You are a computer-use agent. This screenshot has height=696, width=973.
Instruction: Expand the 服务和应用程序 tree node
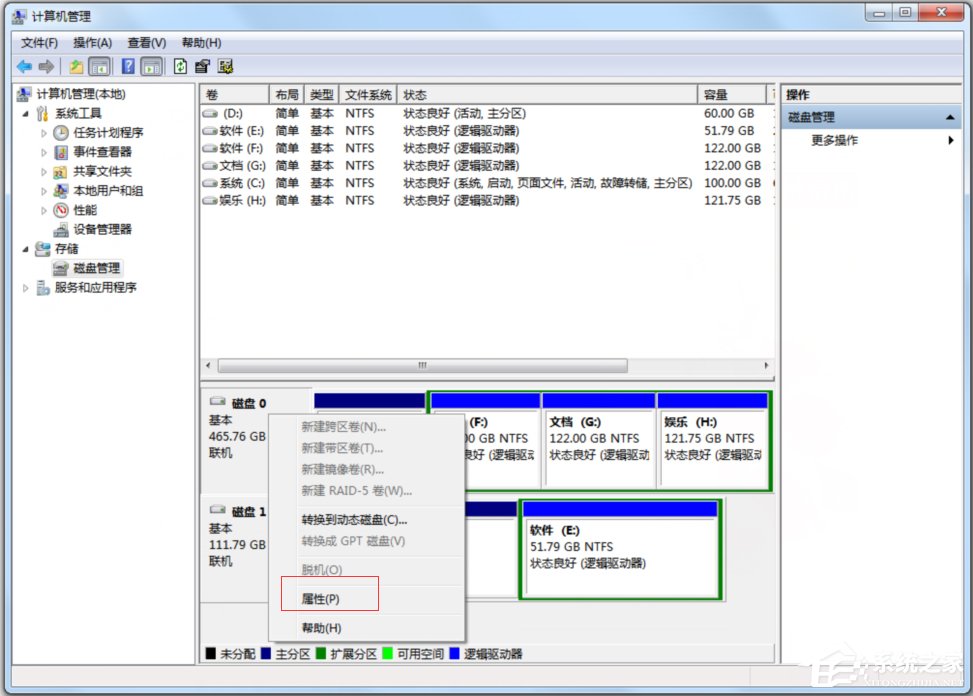click(x=24, y=289)
